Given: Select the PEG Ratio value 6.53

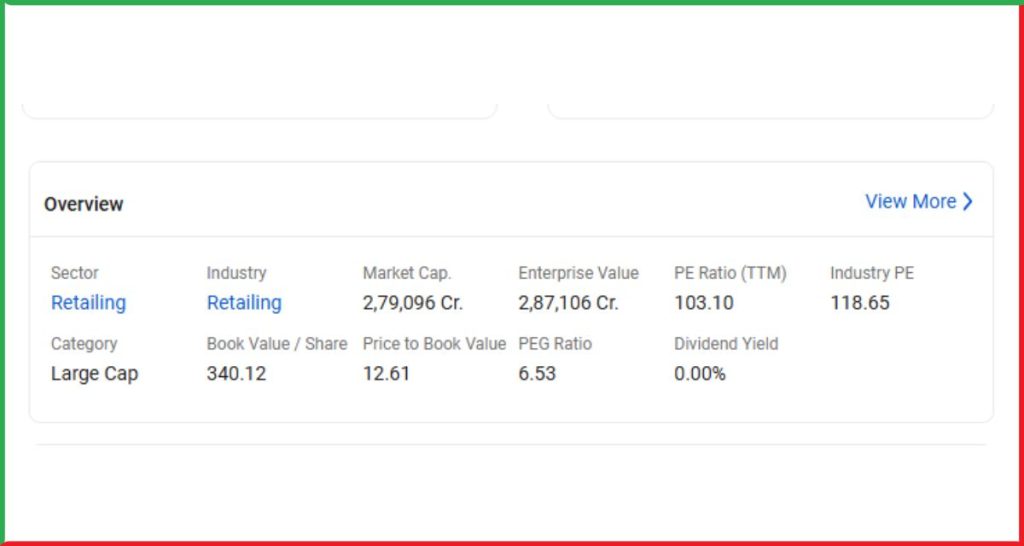Looking at the screenshot, I should click(537, 374).
